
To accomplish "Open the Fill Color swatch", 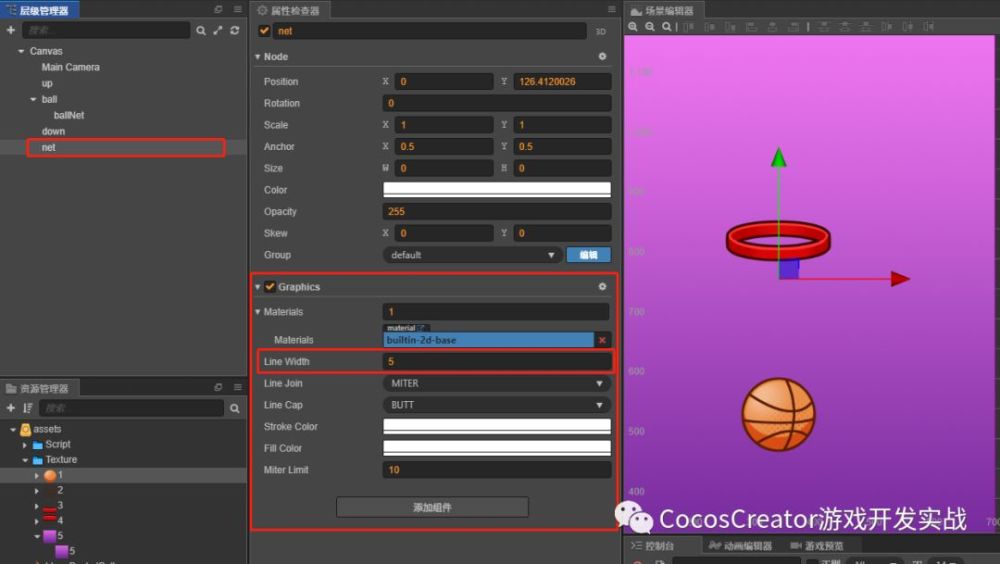I will [497, 449].
